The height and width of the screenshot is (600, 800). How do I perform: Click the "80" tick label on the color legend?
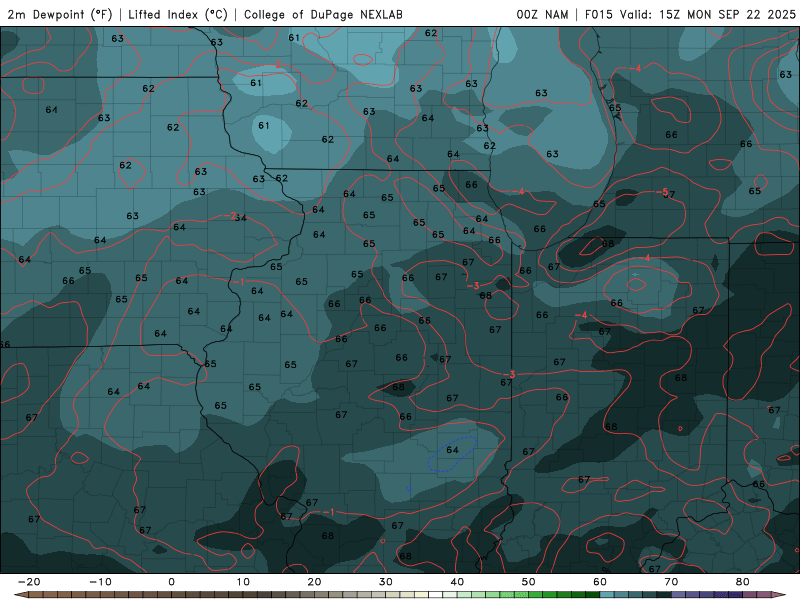(743, 582)
